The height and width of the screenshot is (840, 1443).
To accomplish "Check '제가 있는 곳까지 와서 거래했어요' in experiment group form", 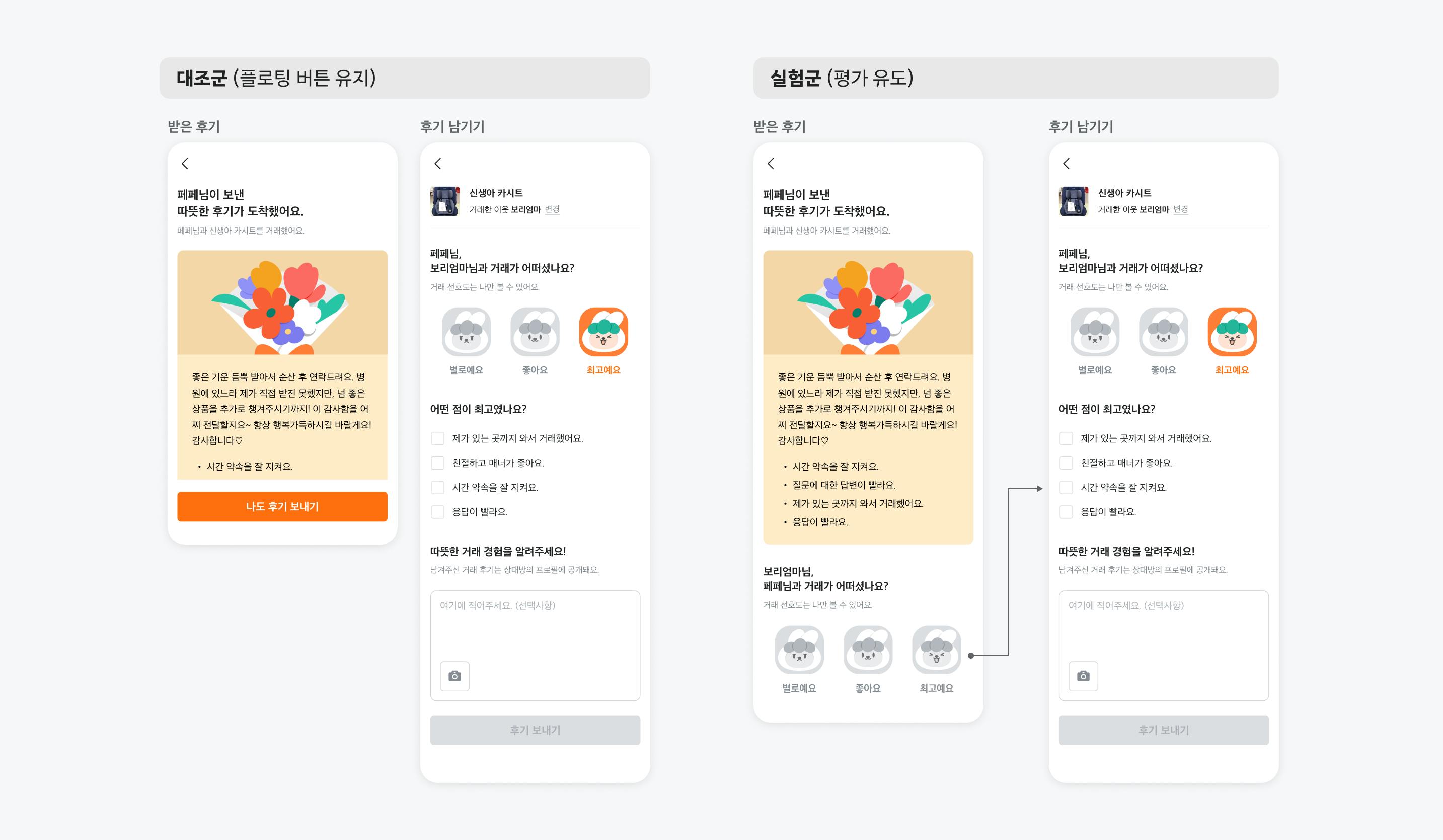I will (1066, 438).
